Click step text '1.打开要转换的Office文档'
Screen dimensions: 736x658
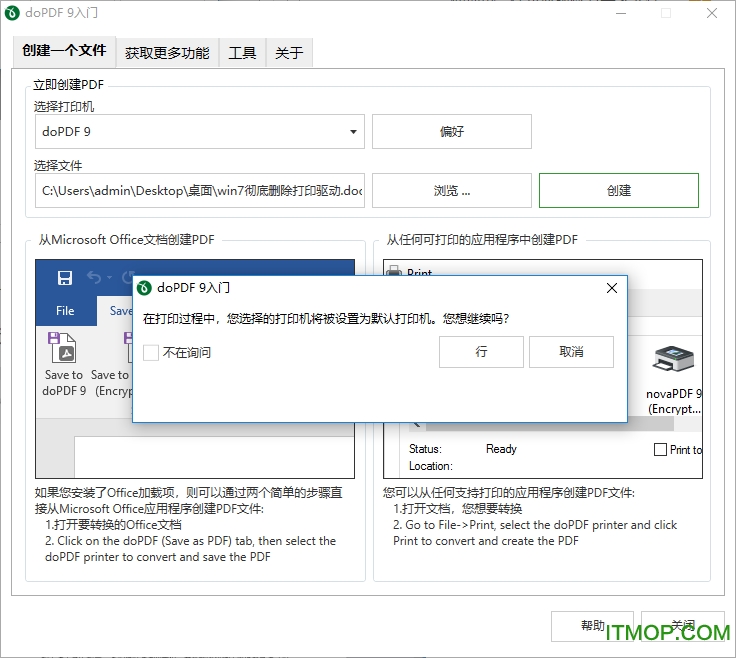click(113, 525)
